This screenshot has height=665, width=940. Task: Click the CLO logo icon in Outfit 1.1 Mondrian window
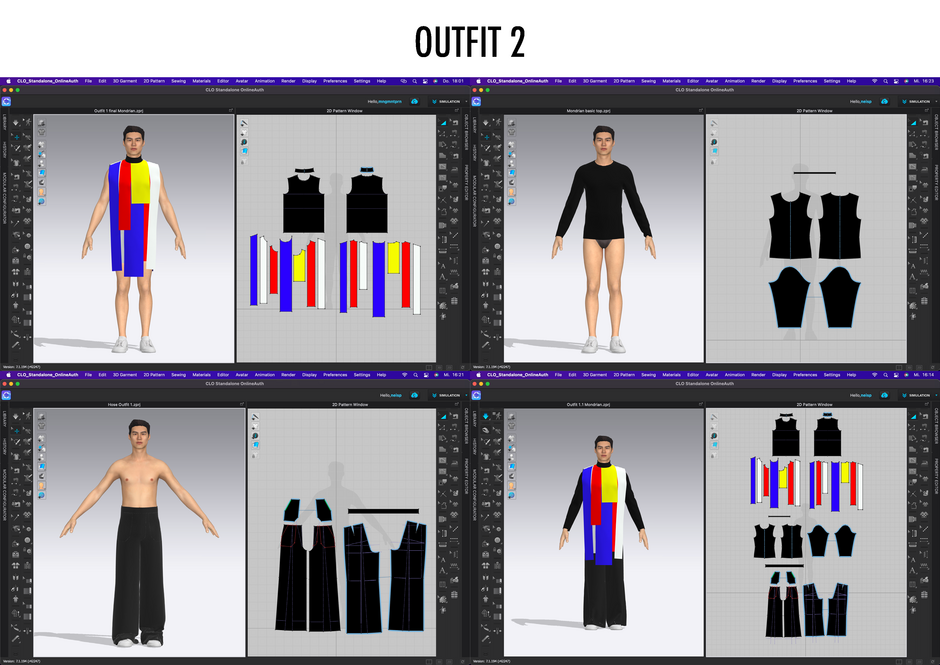[476, 395]
